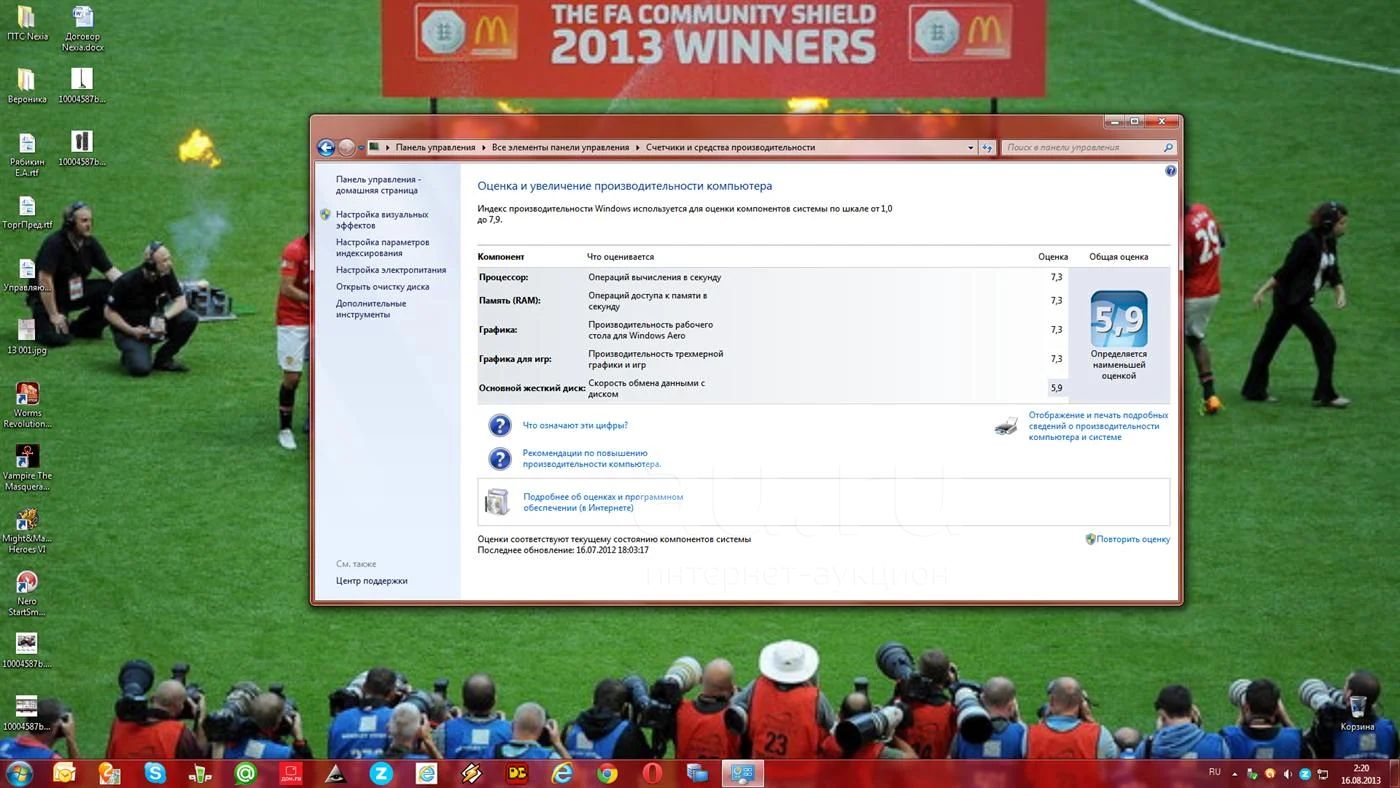Open "Панель управления - домашняя страница"

378,185
